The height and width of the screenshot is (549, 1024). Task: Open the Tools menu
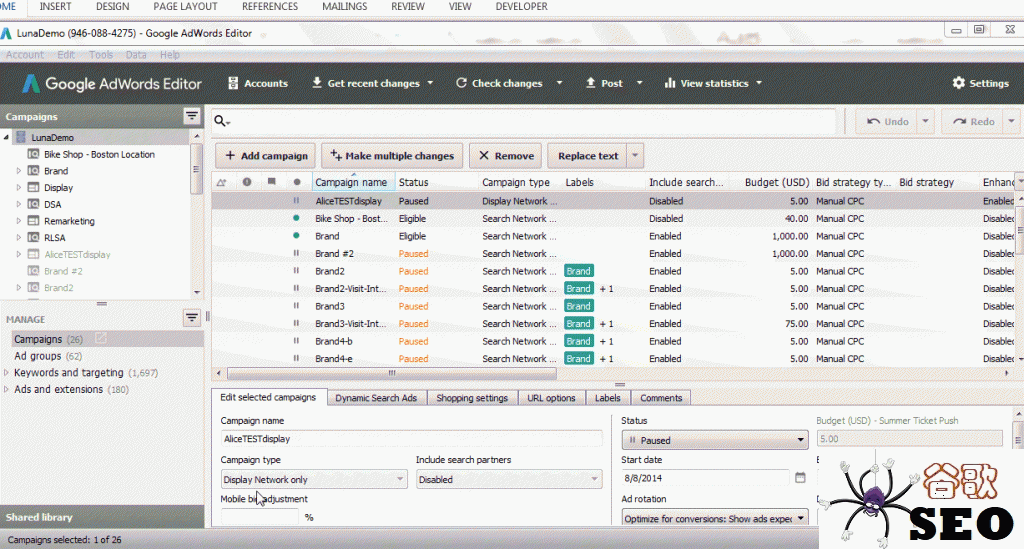(101, 55)
